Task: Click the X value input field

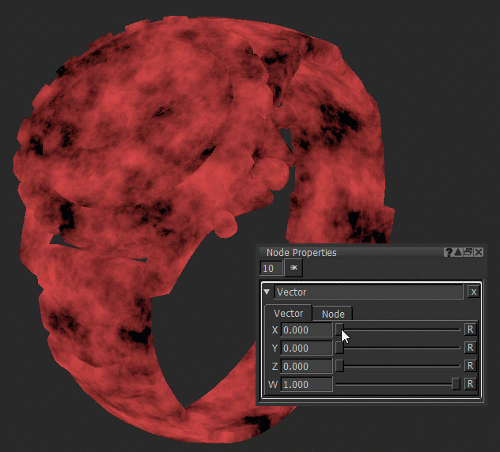Action: (x=307, y=330)
